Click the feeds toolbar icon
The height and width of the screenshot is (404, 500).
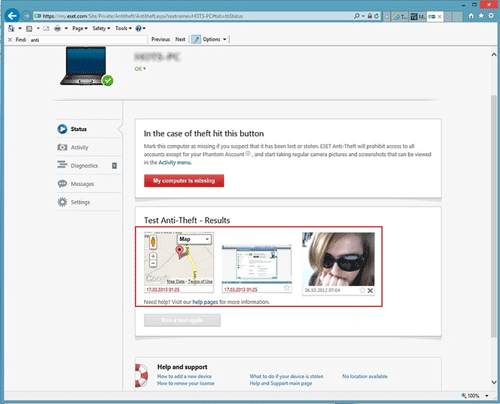29,28
